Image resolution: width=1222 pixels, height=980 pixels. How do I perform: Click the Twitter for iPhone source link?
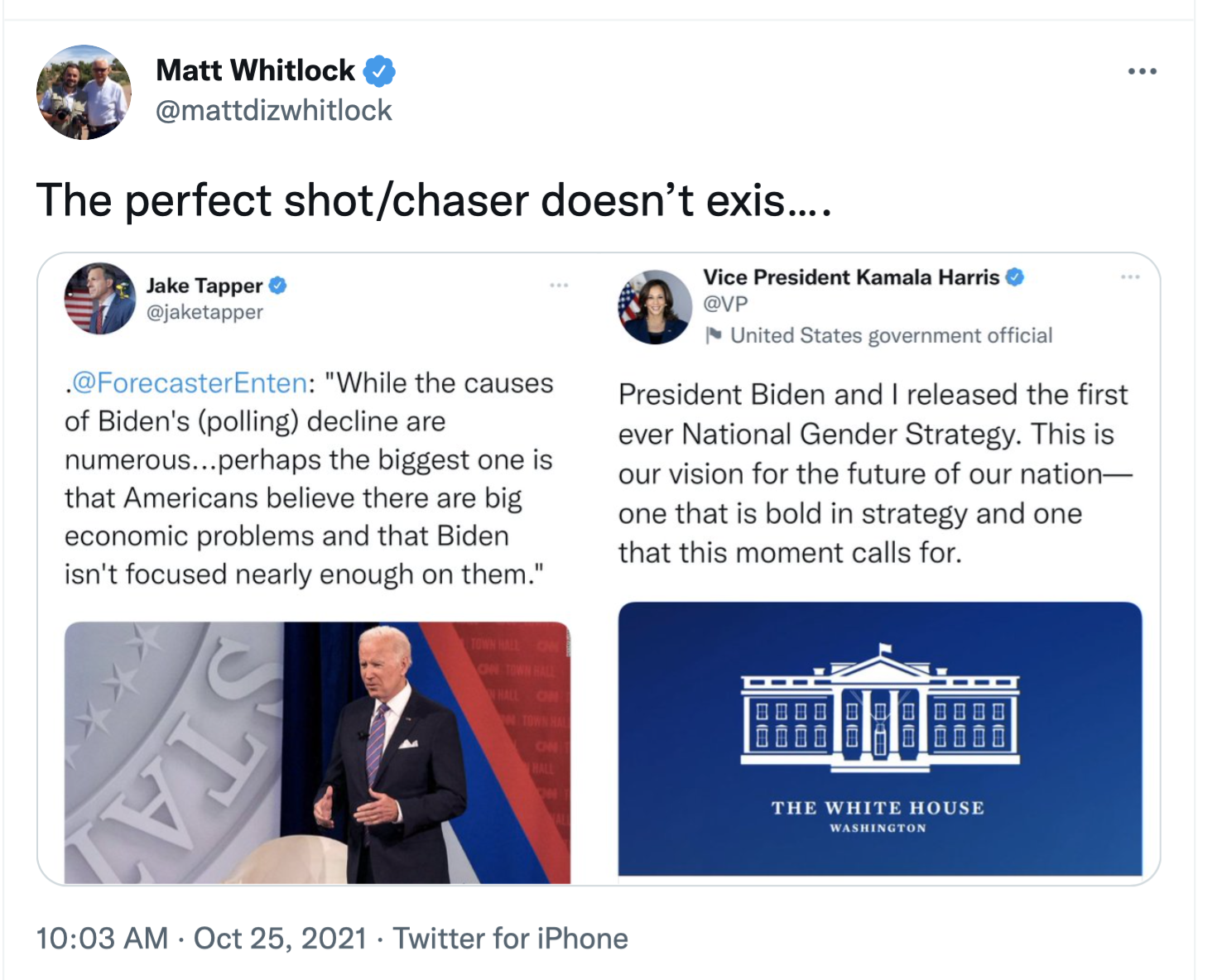[510, 939]
